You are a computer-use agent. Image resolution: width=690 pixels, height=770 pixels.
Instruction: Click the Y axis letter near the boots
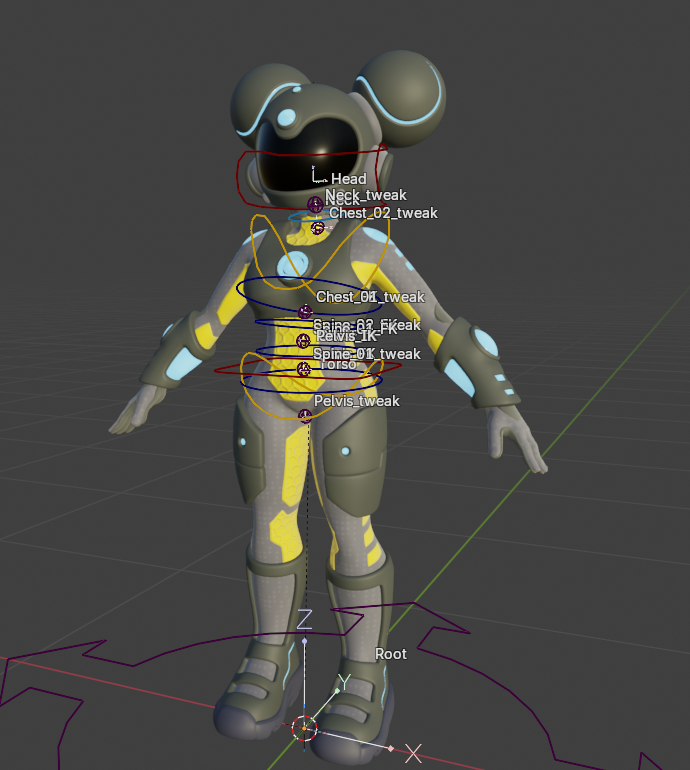[344, 682]
